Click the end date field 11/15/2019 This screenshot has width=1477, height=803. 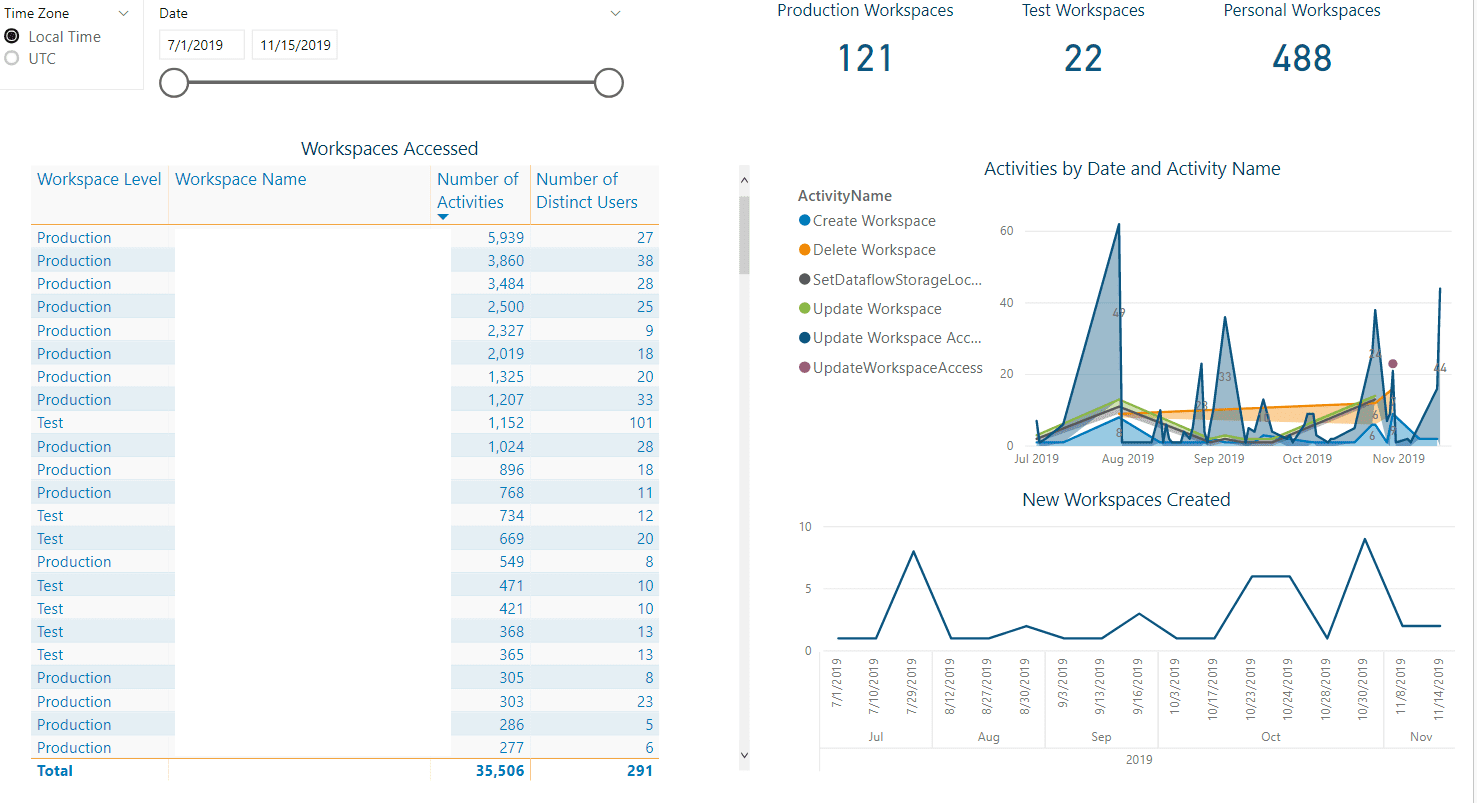point(295,45)
